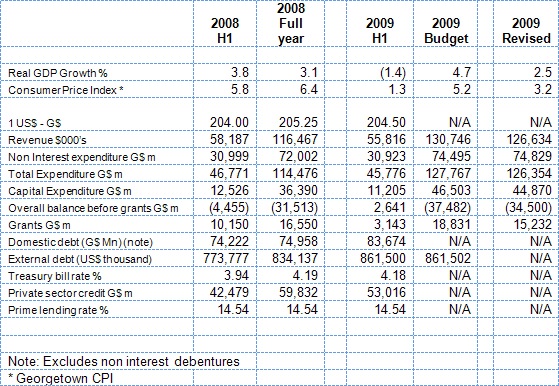This screenshot has width=559, height=386.
Task: Click the '2008 Full year' header cell
Action: tap(291, 23)
